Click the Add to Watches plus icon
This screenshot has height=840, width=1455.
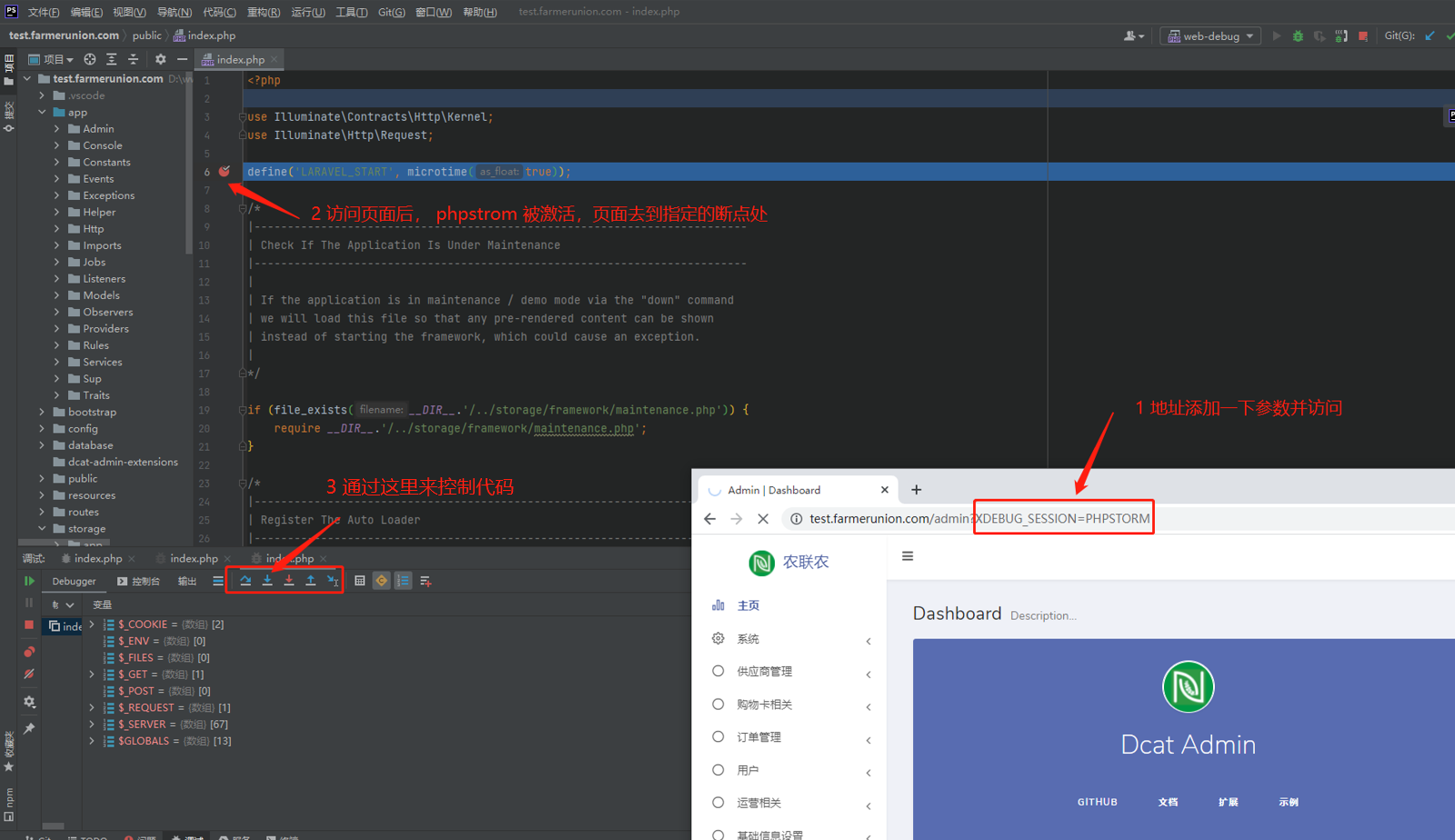(x=426, y=581)
